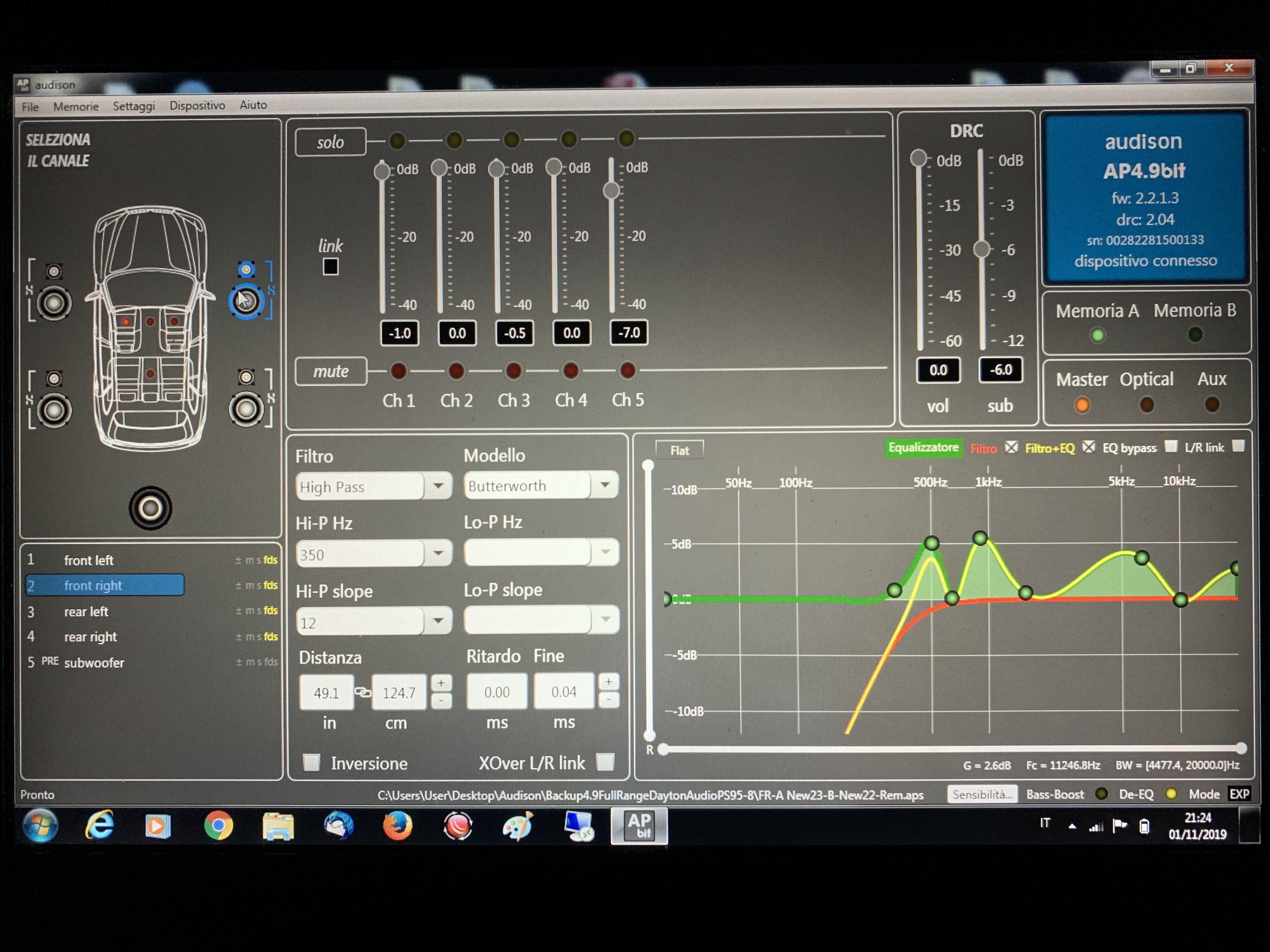Open Internet Explorer from the taskbar

(x=100, y=826)
